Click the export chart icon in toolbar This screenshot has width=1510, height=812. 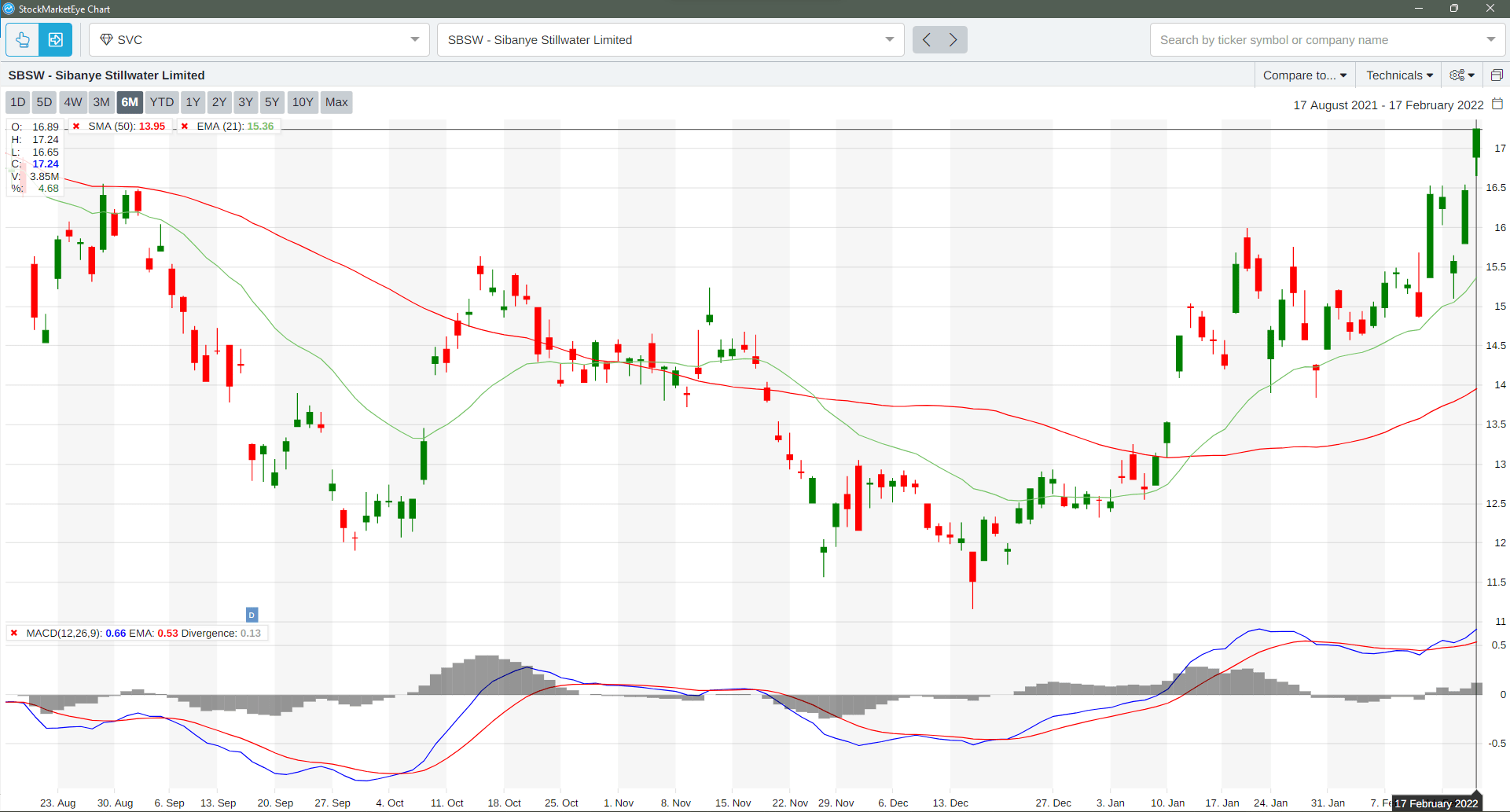tap(56, 39)
